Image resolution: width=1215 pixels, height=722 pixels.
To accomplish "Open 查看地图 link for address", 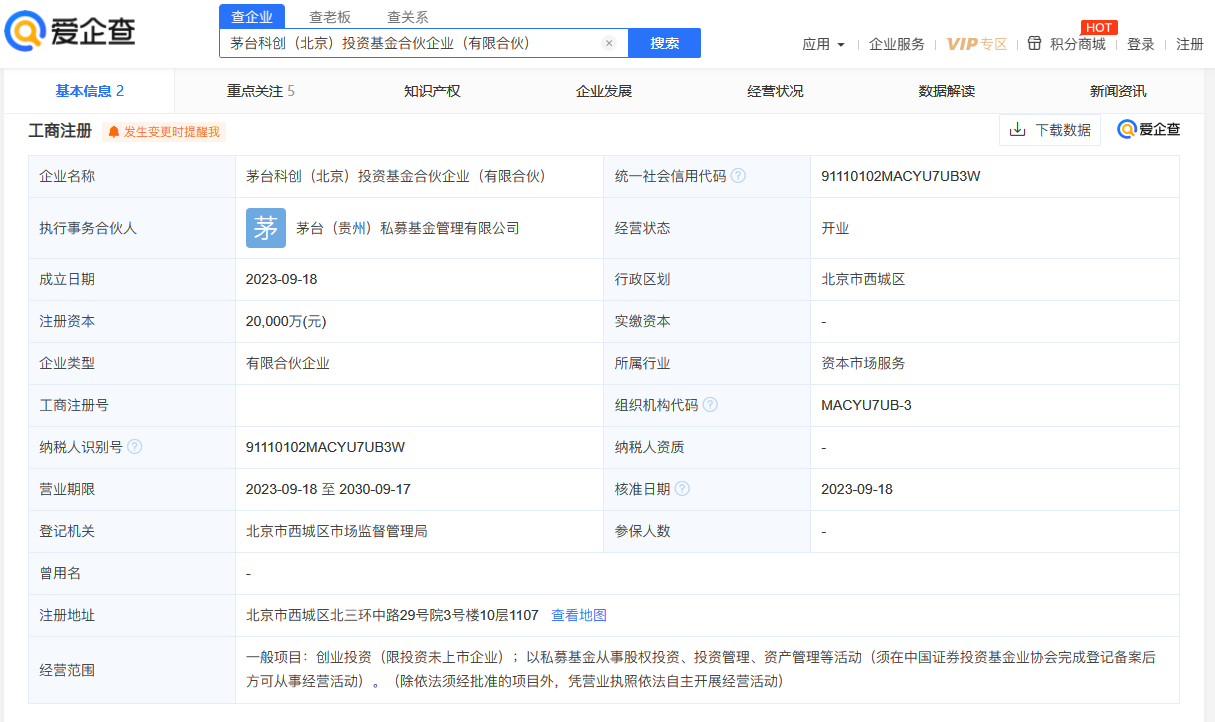I will (579, 615).
